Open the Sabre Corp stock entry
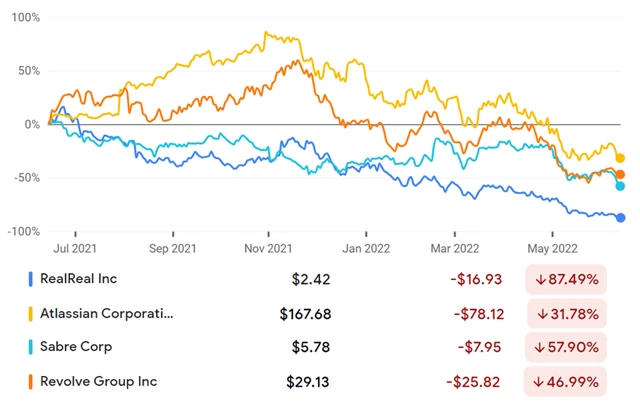The width and height of the screenshot is (640, 406). click(x=78, y=348)
